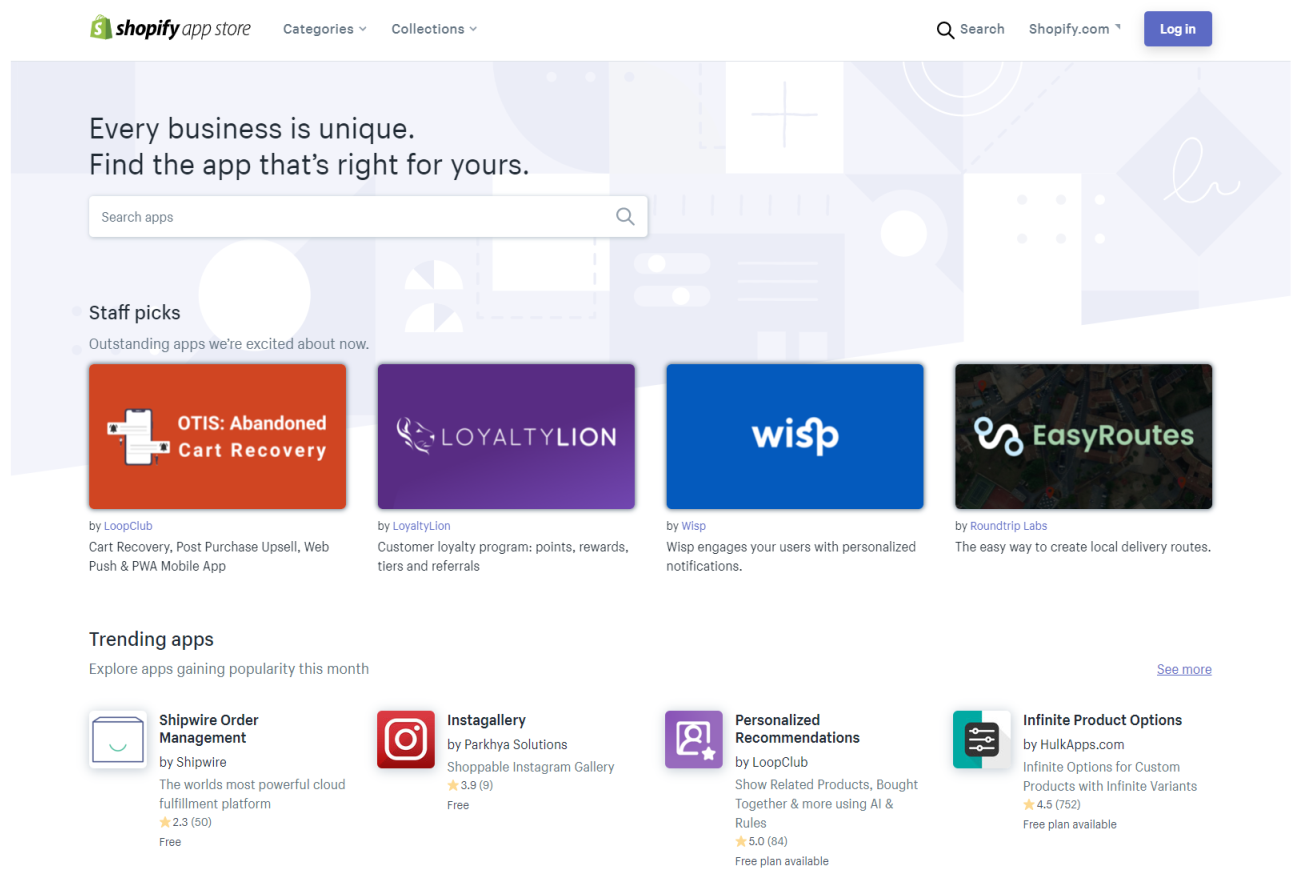Open the Instagallery app icon
This screenshot has width=1300, height=886.
pyautogui.click(x=406, y=739)
